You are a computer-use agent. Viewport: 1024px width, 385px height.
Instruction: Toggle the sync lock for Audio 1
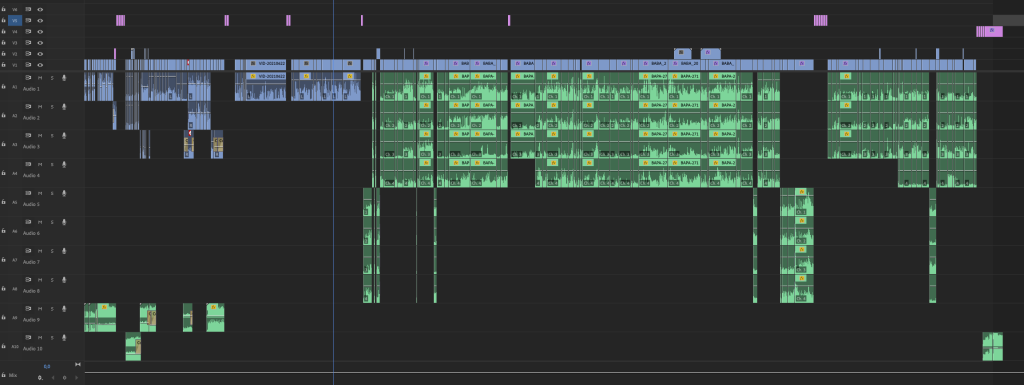point(28,78)
